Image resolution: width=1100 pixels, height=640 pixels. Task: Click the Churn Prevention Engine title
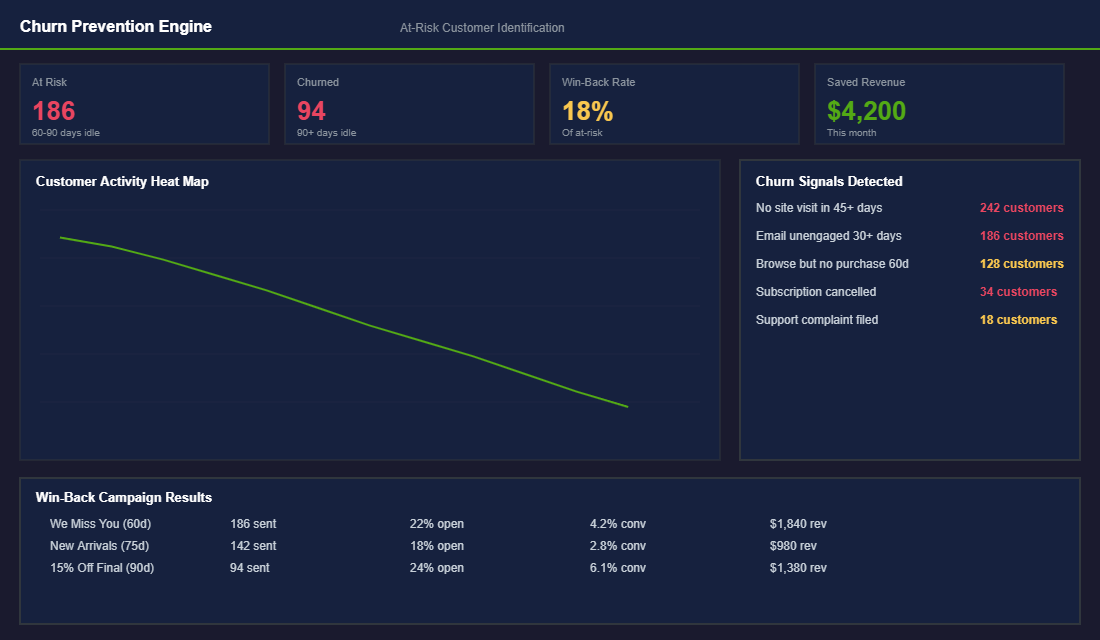point(115,26)
